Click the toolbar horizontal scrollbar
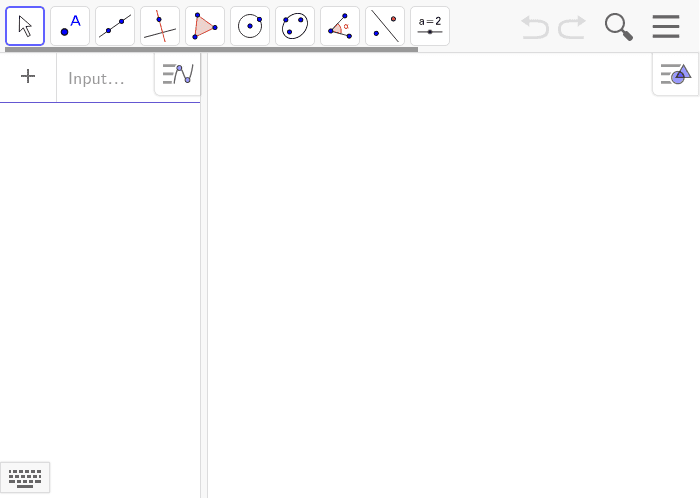The image size is (700, 500). 212,49
